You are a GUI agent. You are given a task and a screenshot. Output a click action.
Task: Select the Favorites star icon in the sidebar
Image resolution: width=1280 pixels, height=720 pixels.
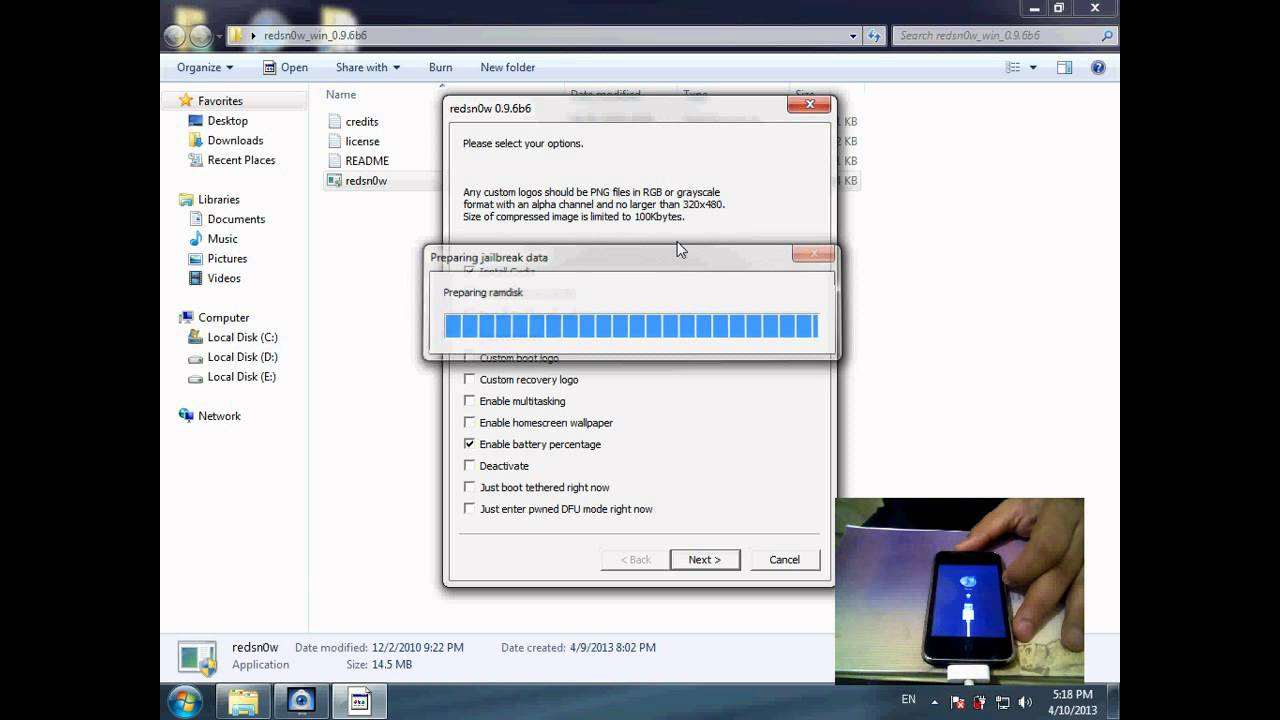pos(185,101)
